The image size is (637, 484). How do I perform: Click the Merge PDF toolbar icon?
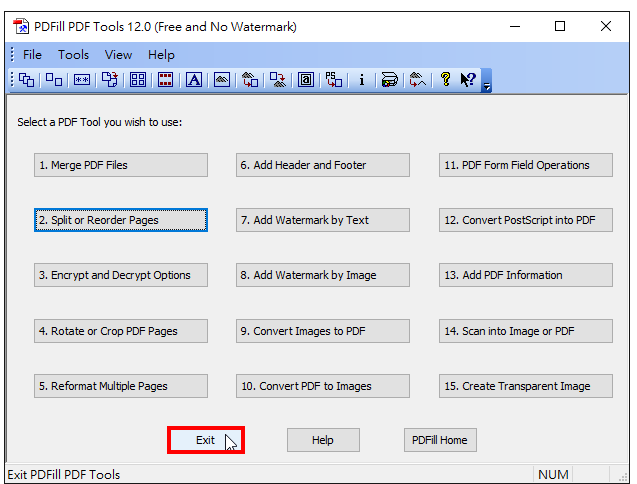[x=26, y=80]
